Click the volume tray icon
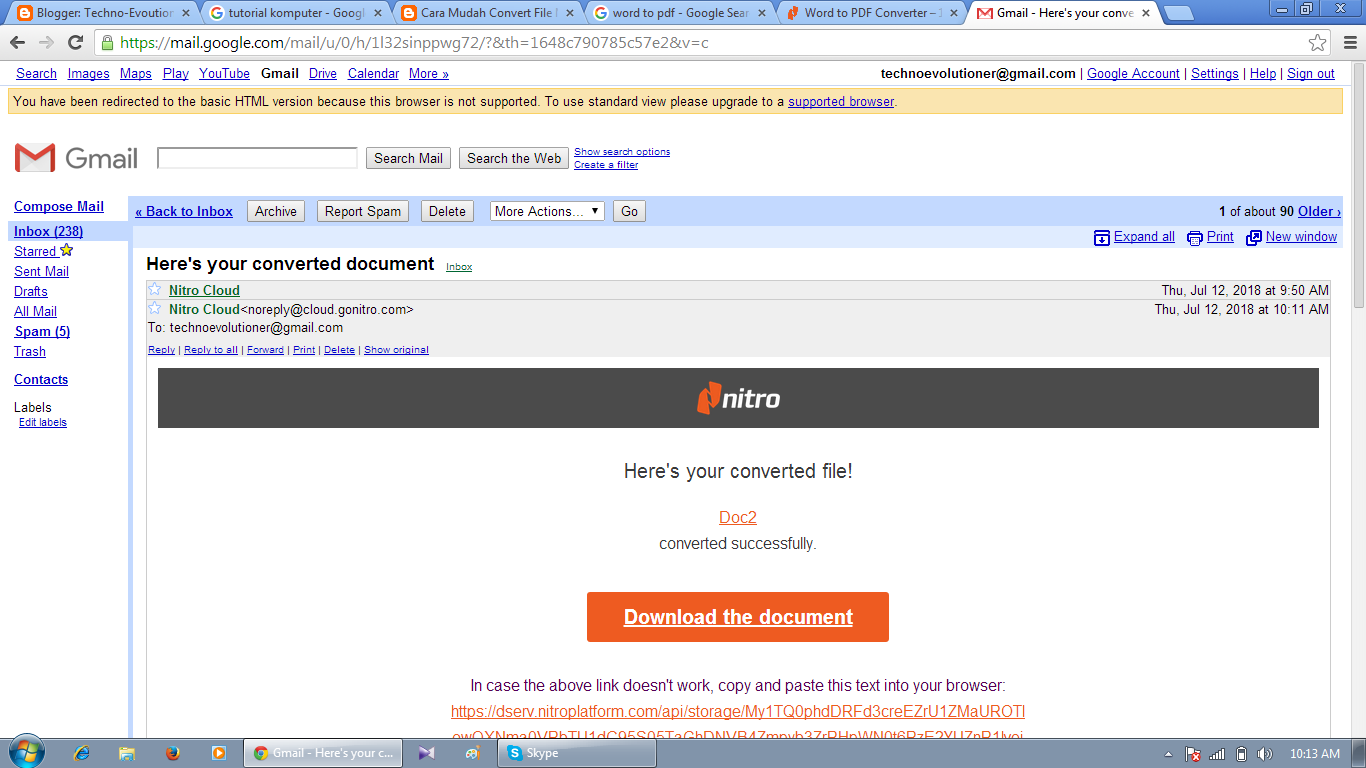Viewport: 1366px width, 768px height. pyautogui.click(x=1265, y=754)
